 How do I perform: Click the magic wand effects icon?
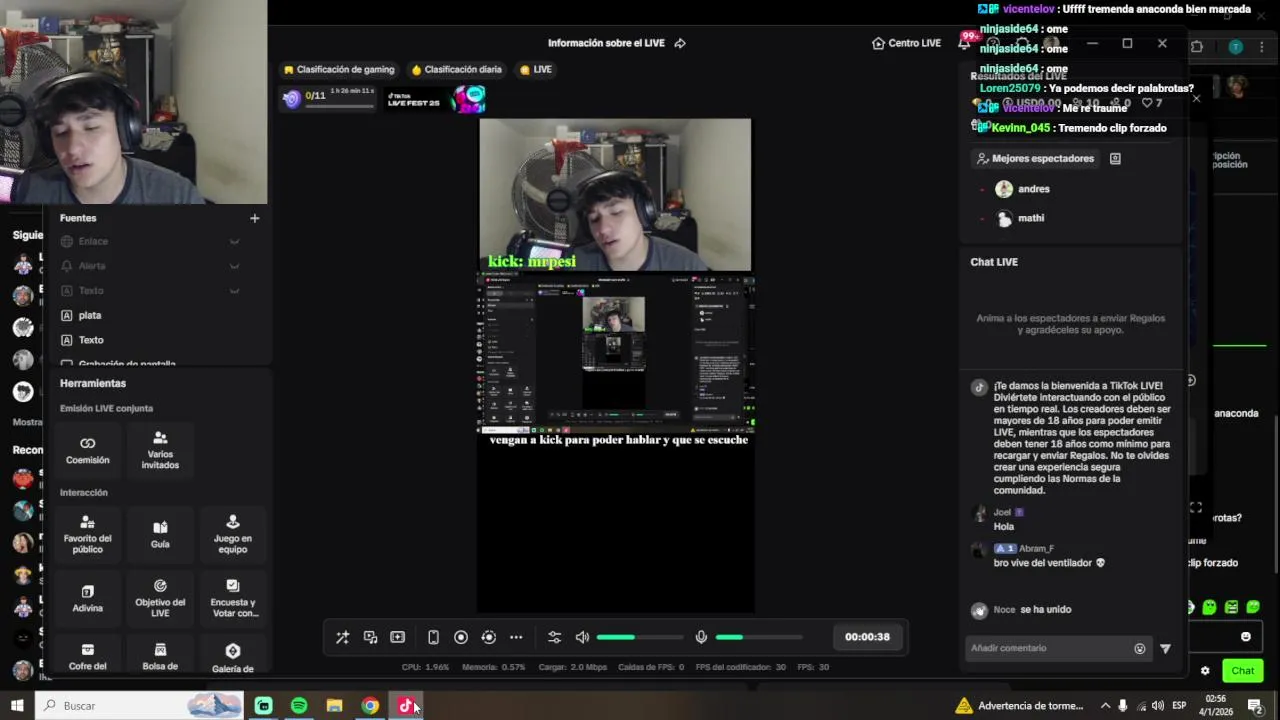(x=342, y=637)
